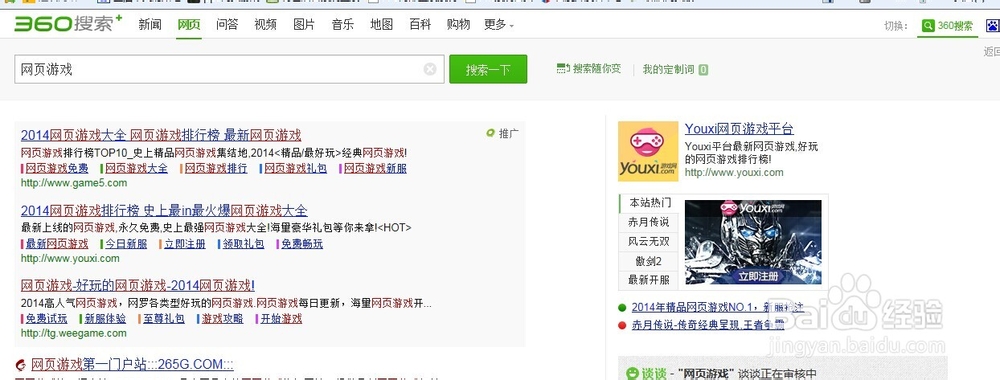
Task: Click 立即注册 on Youxi banner
Action: point(758,276)
